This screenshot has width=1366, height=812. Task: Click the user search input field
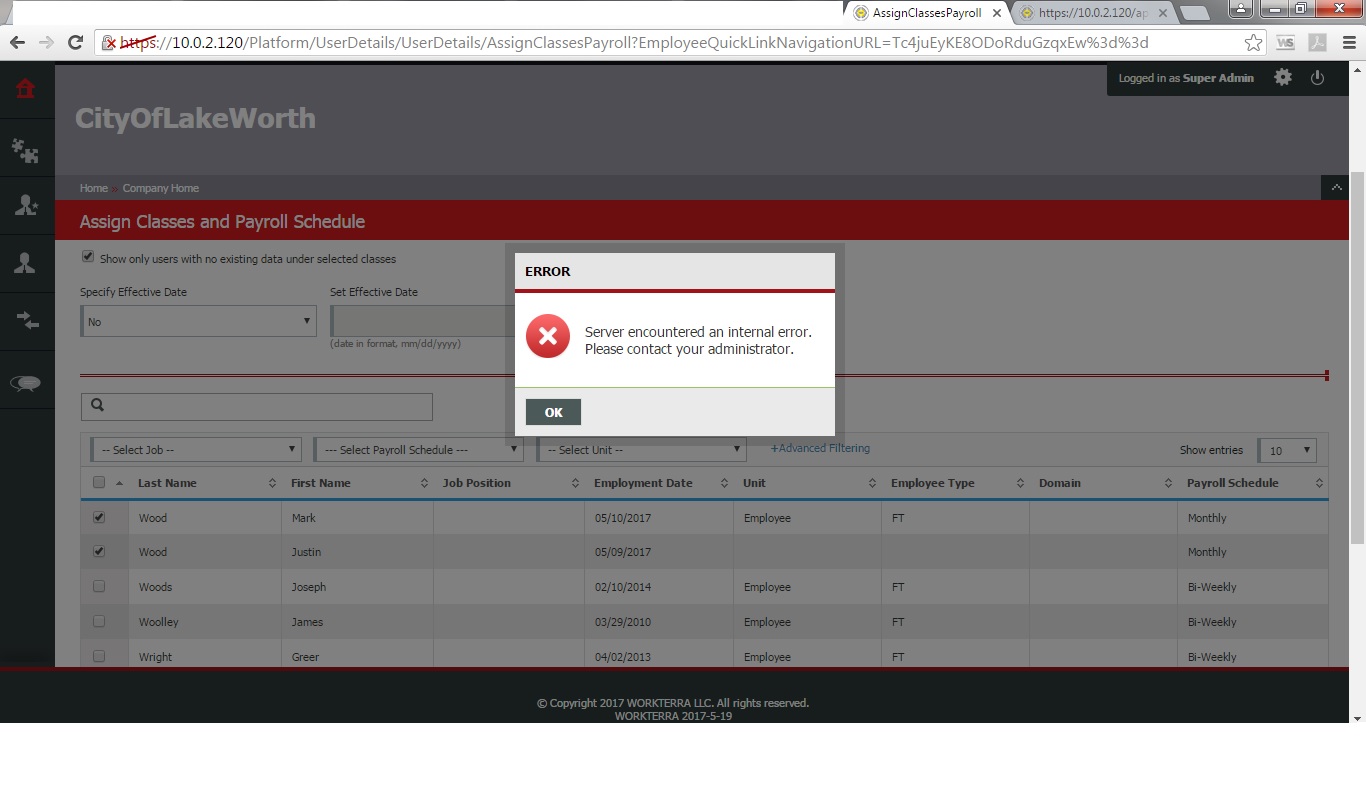pyautogui.click(x=268, y=406)
